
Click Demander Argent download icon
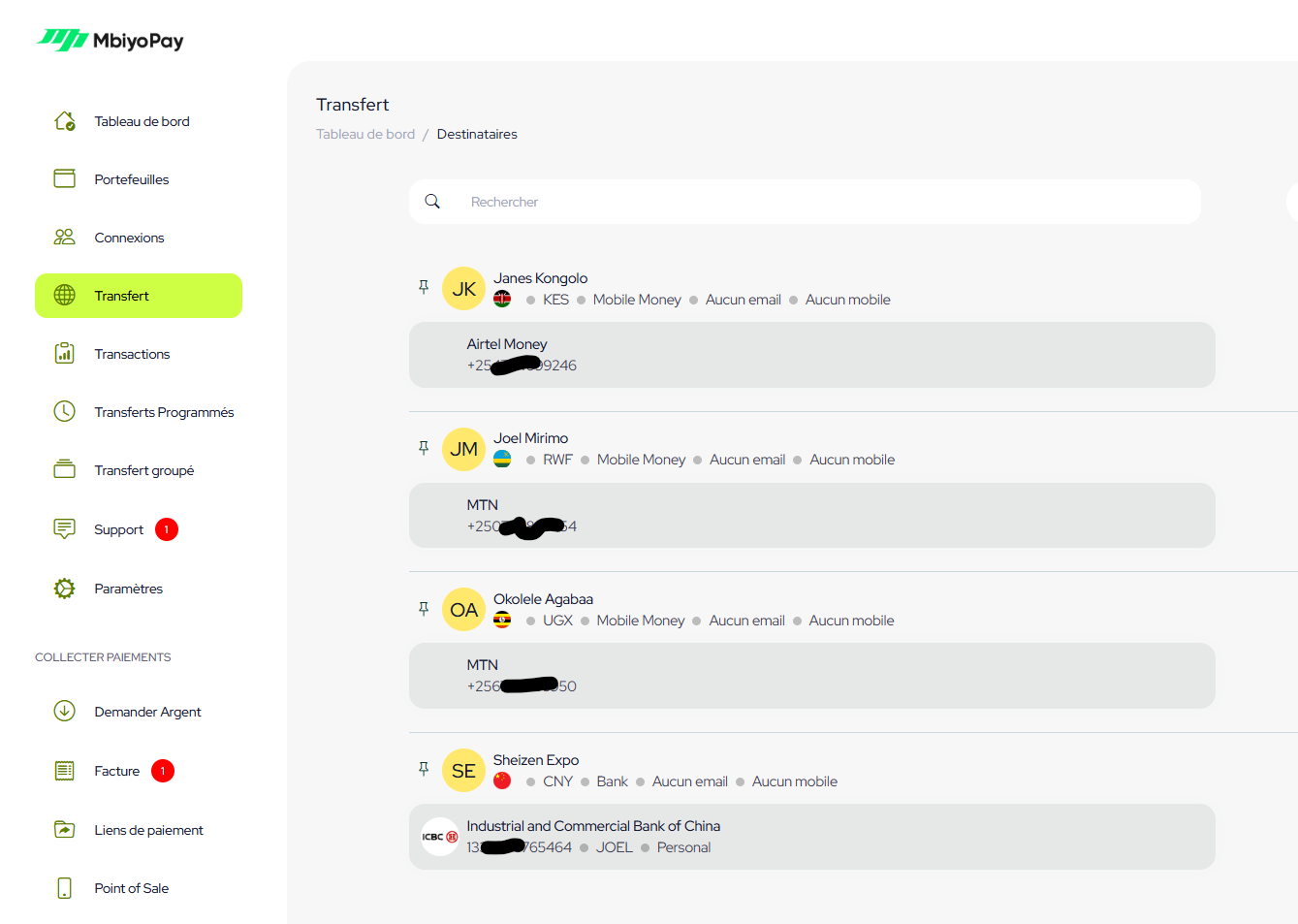pos(65,712)
